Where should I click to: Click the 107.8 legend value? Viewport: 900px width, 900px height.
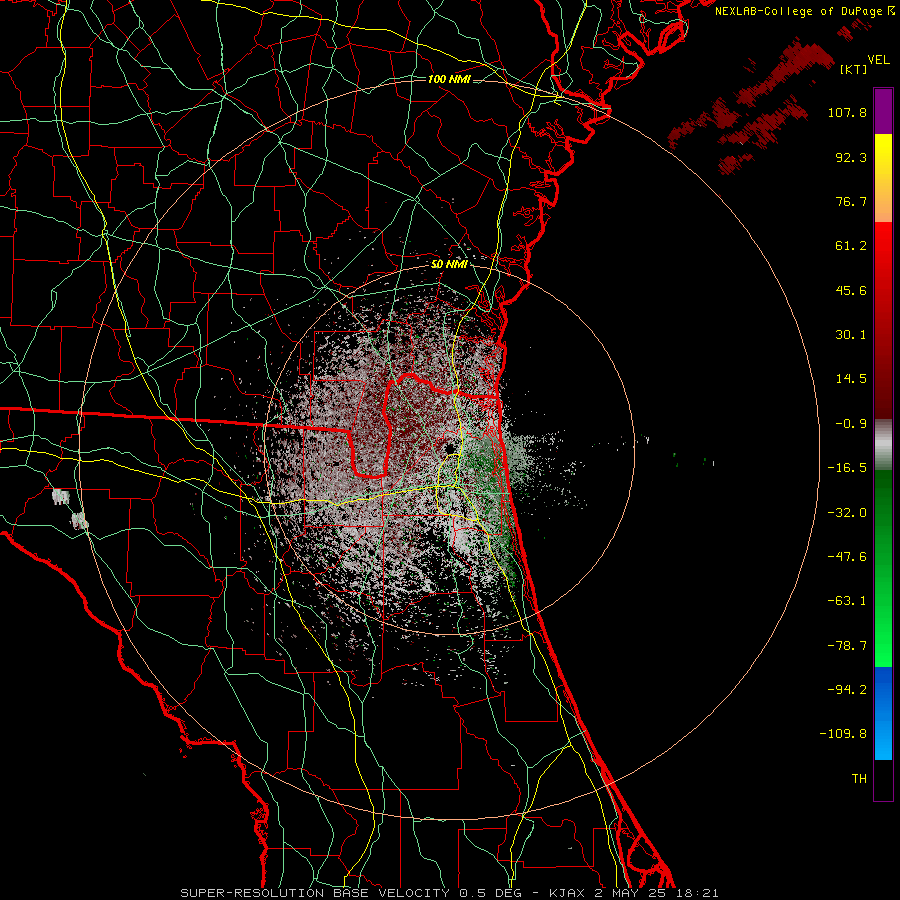point(847,112)
